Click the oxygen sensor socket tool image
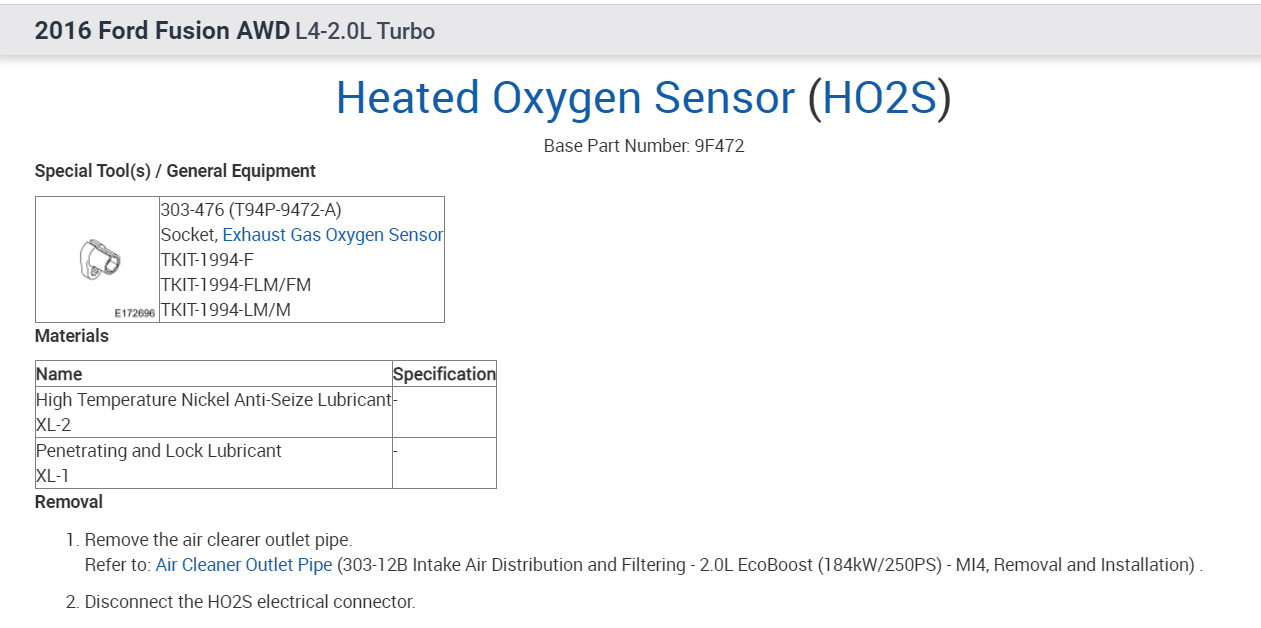1261x628 pixels. click(98, 259)
